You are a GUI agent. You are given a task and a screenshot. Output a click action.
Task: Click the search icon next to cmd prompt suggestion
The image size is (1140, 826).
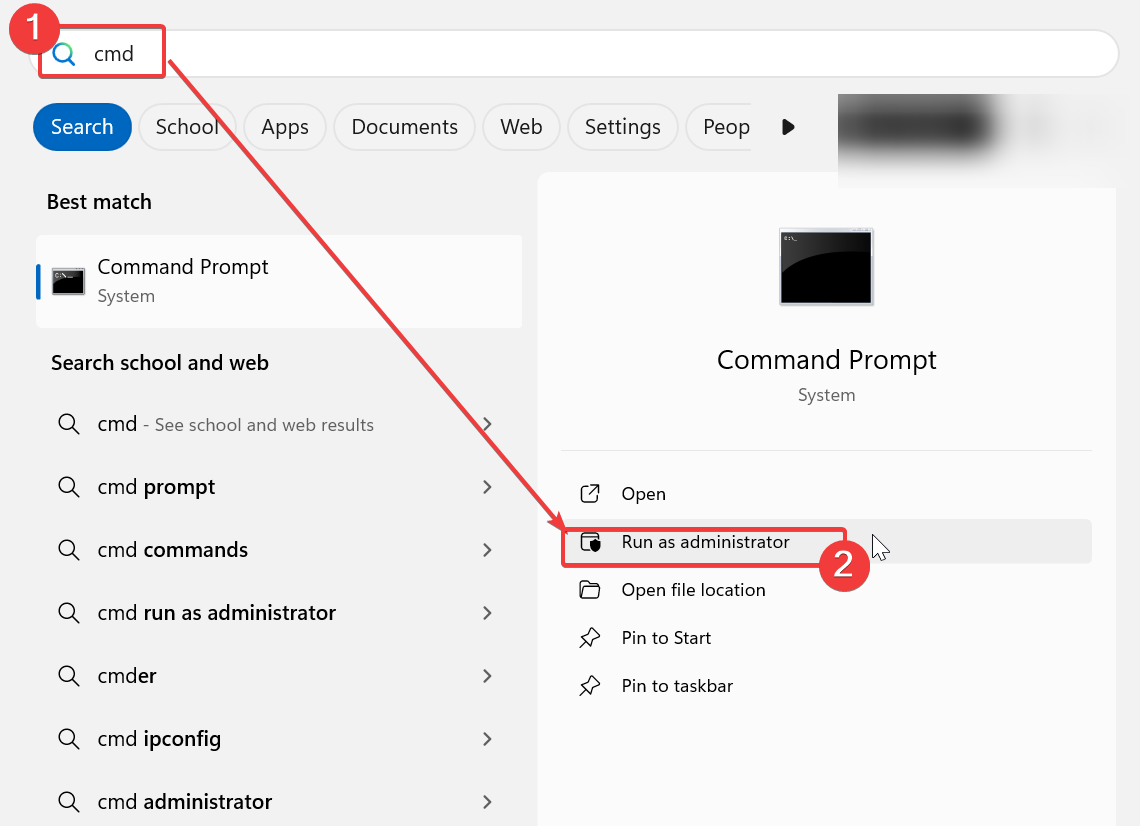coord(68,487)
